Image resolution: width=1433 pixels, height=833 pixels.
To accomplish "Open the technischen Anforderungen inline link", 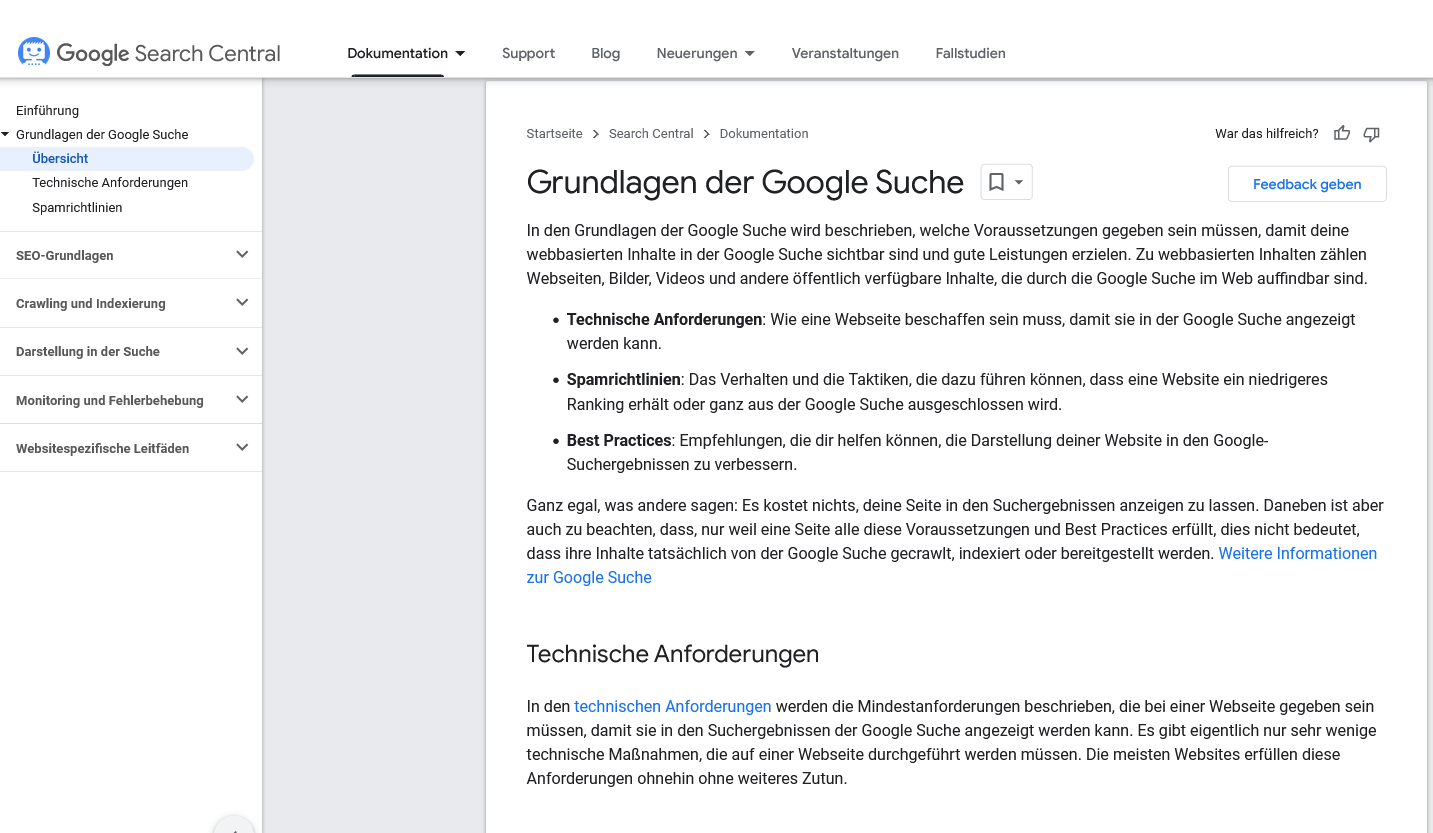I will (672, 706).
